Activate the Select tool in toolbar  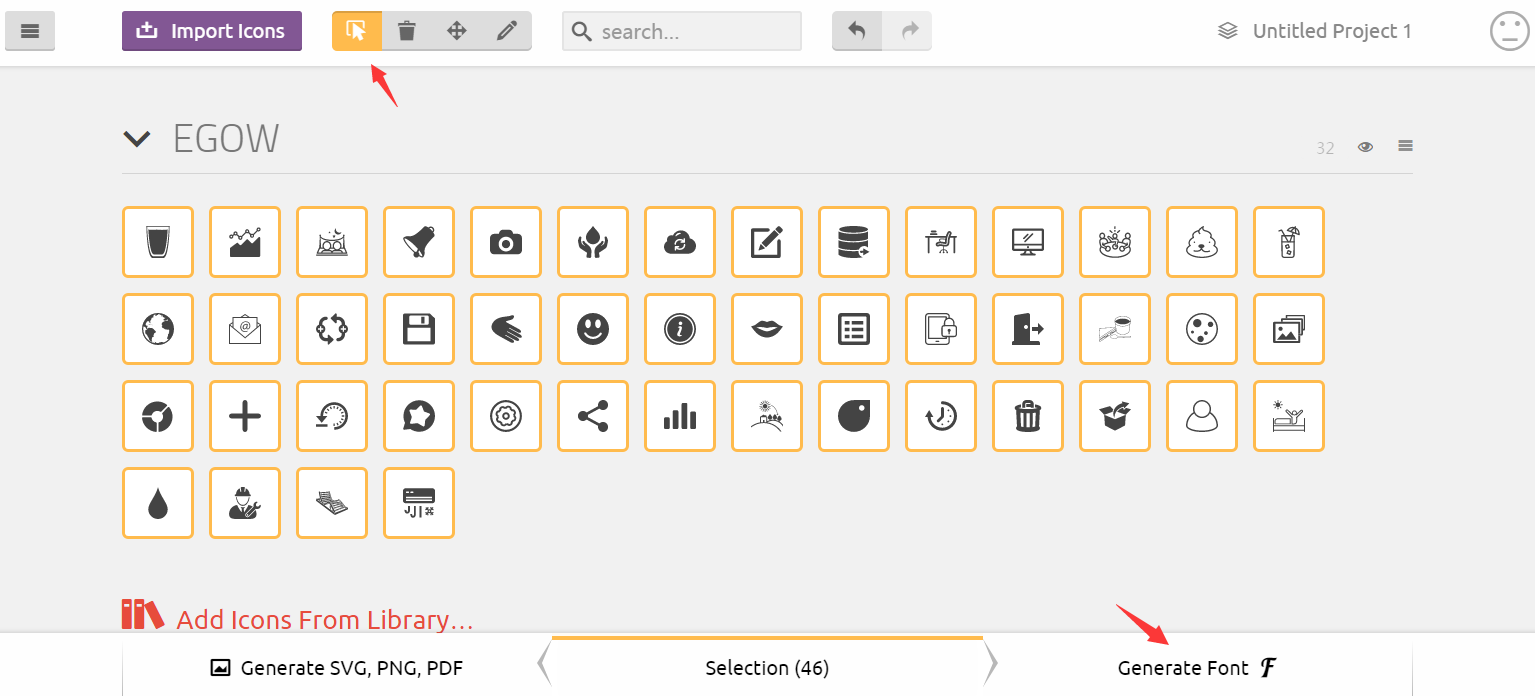click(x=357, y=31)
